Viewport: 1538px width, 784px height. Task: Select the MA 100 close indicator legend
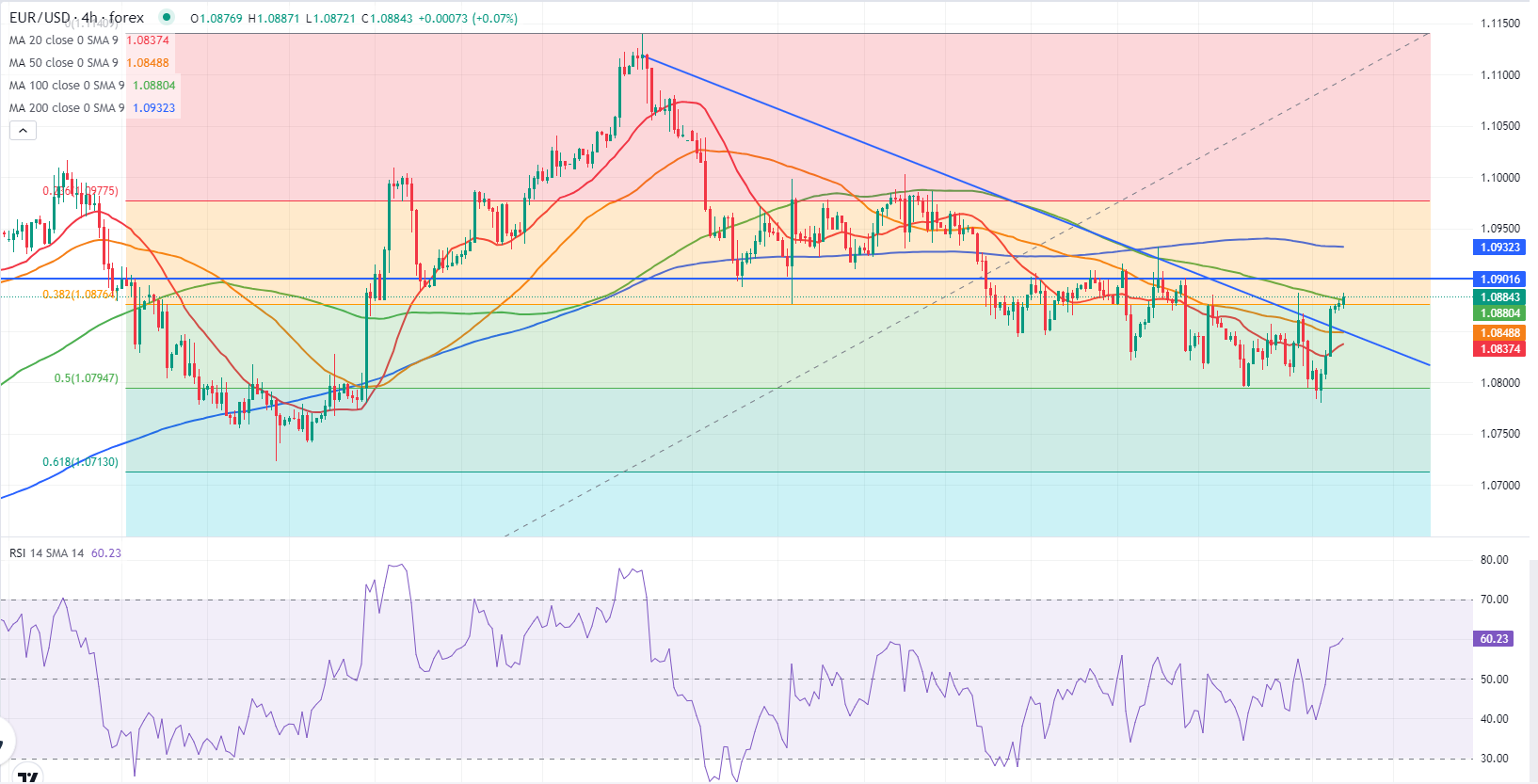click(66, 86)
